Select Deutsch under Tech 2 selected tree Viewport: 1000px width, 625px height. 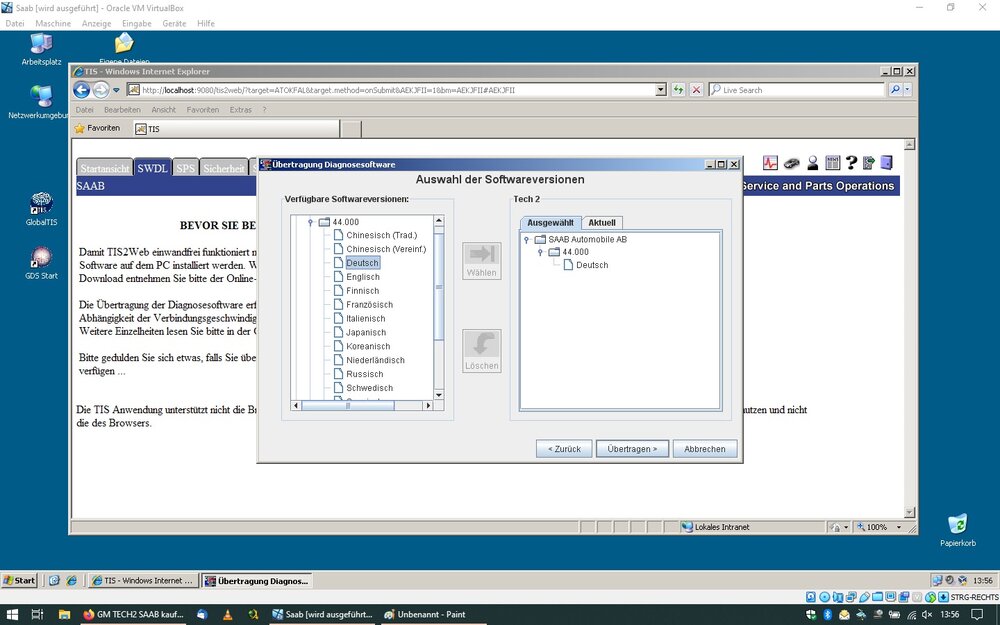592,265
